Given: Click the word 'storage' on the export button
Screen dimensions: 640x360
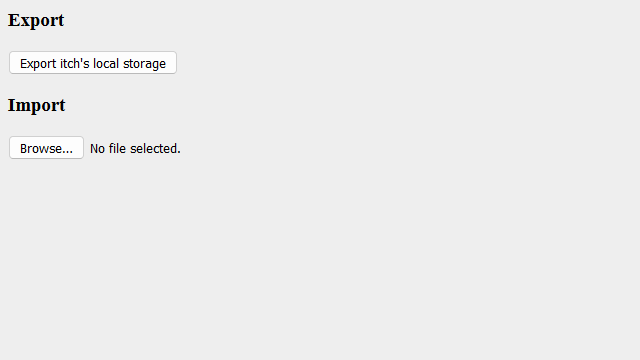Looking at the screenshot, I should point(144,64).
